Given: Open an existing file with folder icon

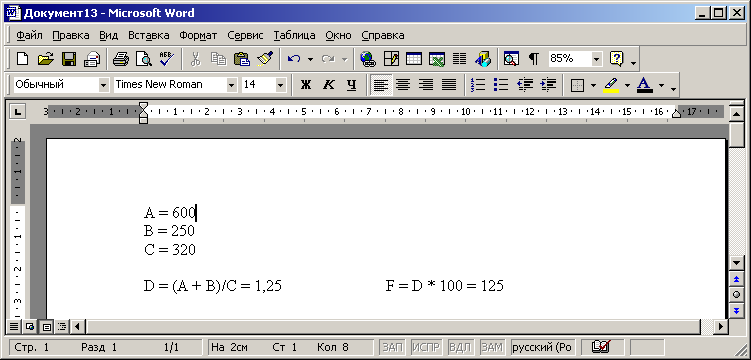Looking at the screenshot, I should (x=46, y=59).
